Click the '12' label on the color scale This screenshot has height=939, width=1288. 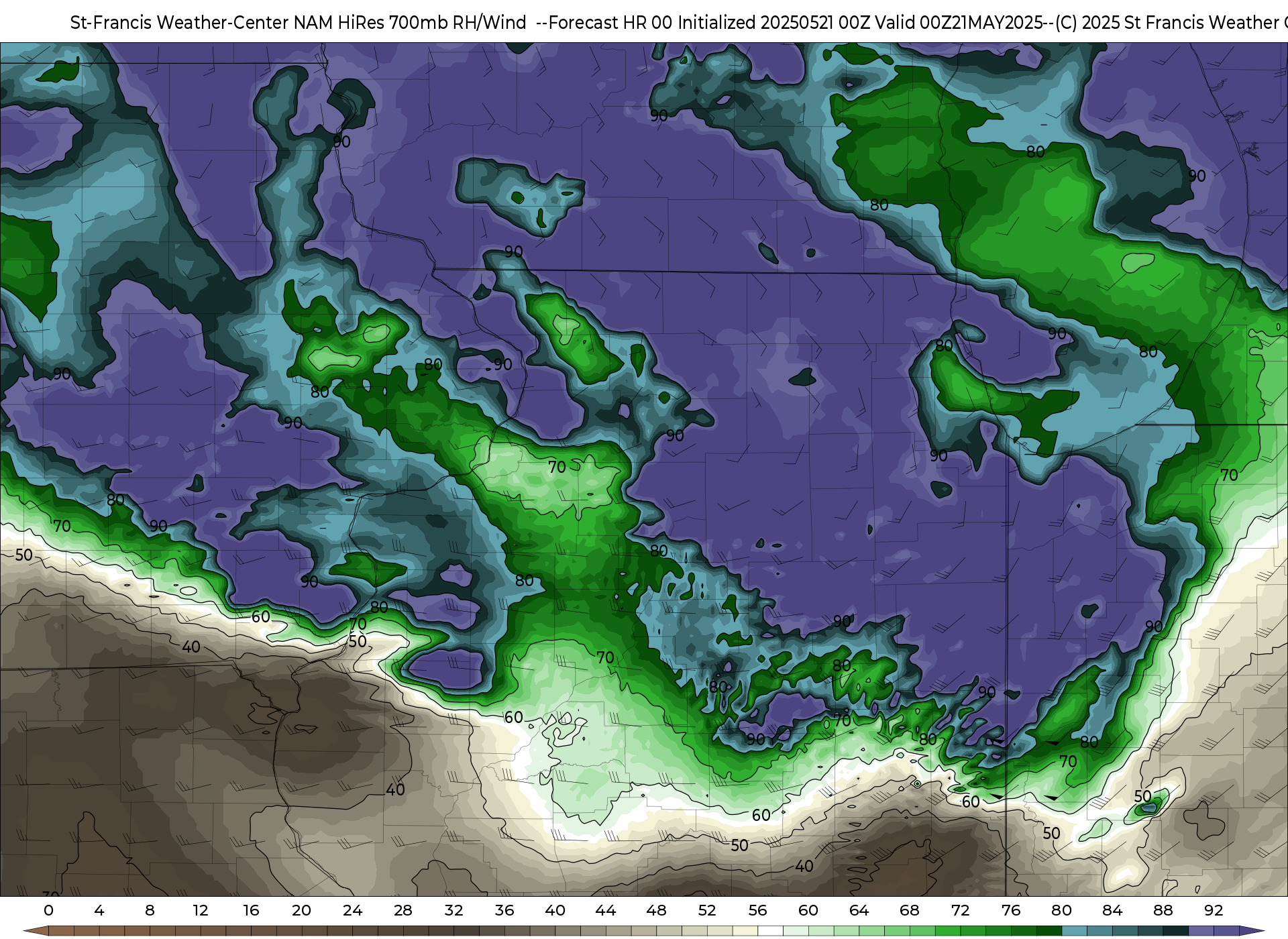click(201, 910)
